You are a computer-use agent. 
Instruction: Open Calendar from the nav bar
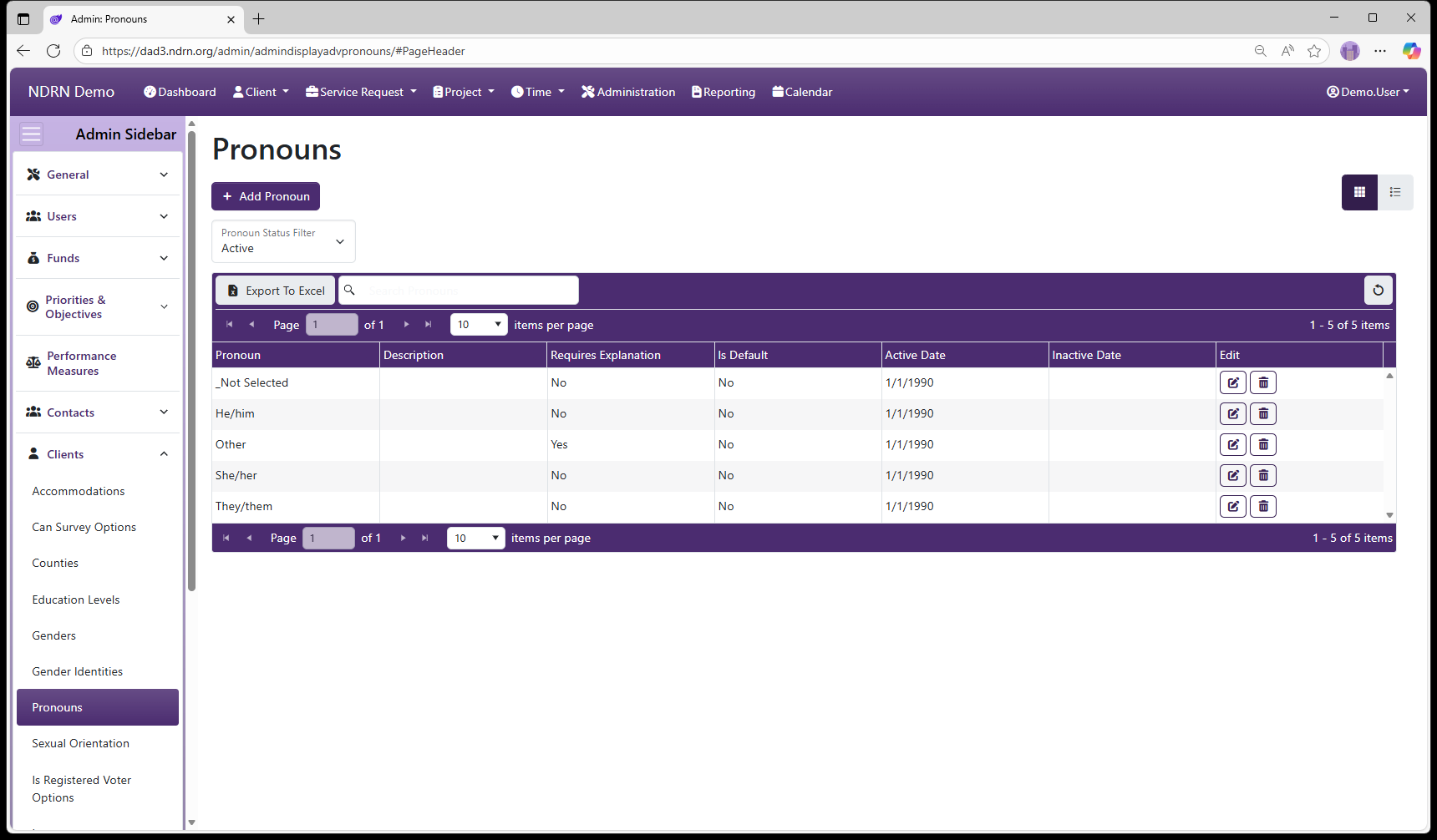802,92
